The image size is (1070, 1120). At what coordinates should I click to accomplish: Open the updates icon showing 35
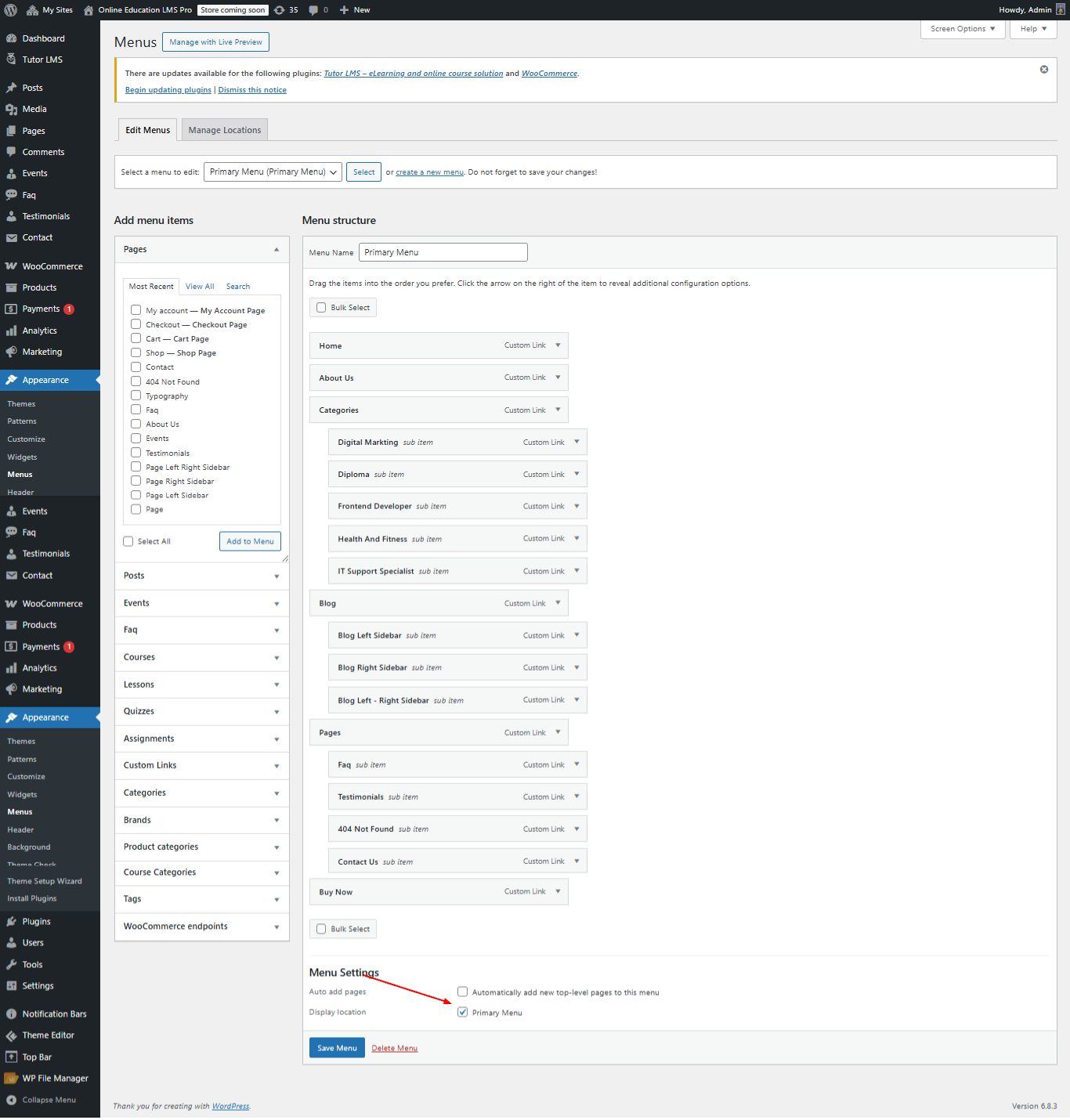pos(280,10)
